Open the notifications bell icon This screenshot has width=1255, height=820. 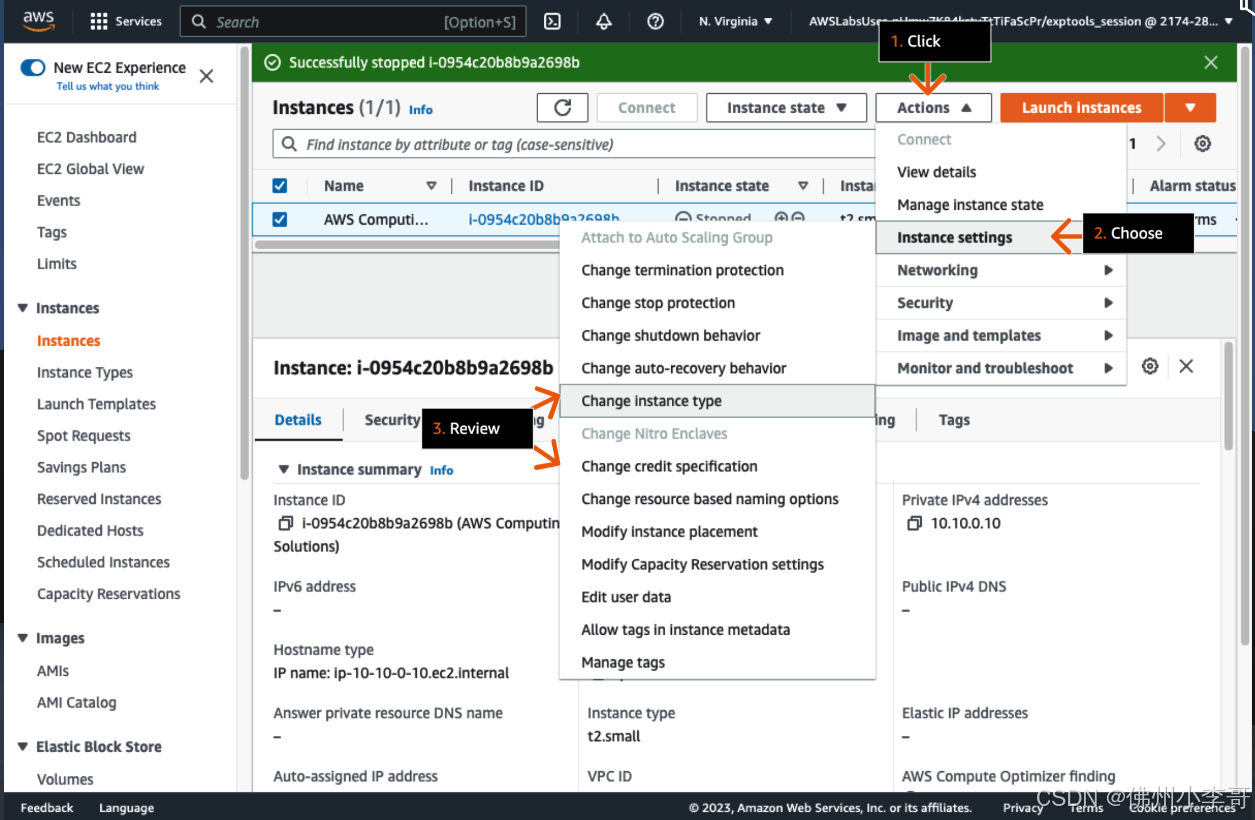(x=604, y=21)
